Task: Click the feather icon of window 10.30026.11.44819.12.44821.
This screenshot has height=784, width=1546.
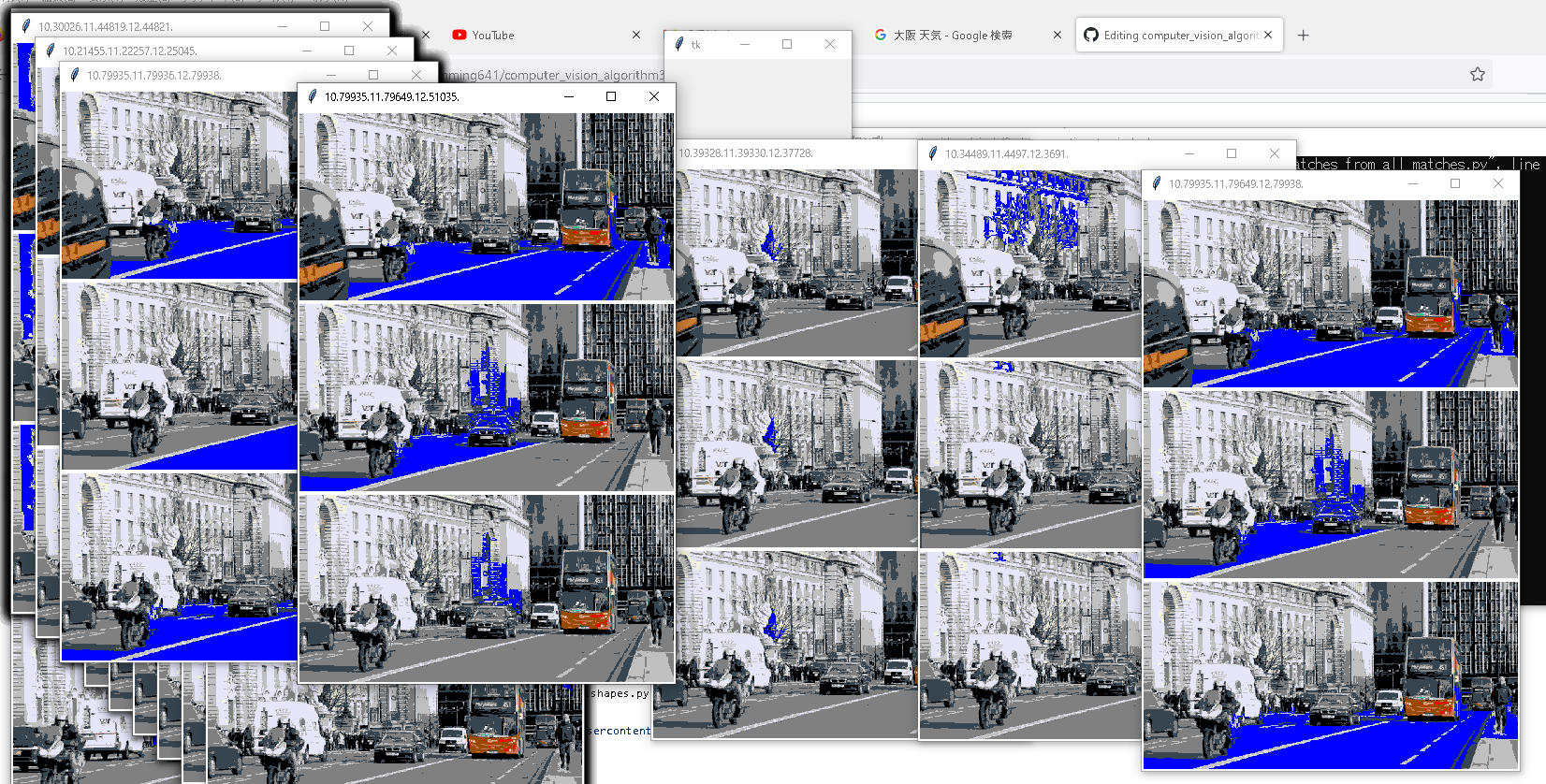Action: click(x=26, y=26)
